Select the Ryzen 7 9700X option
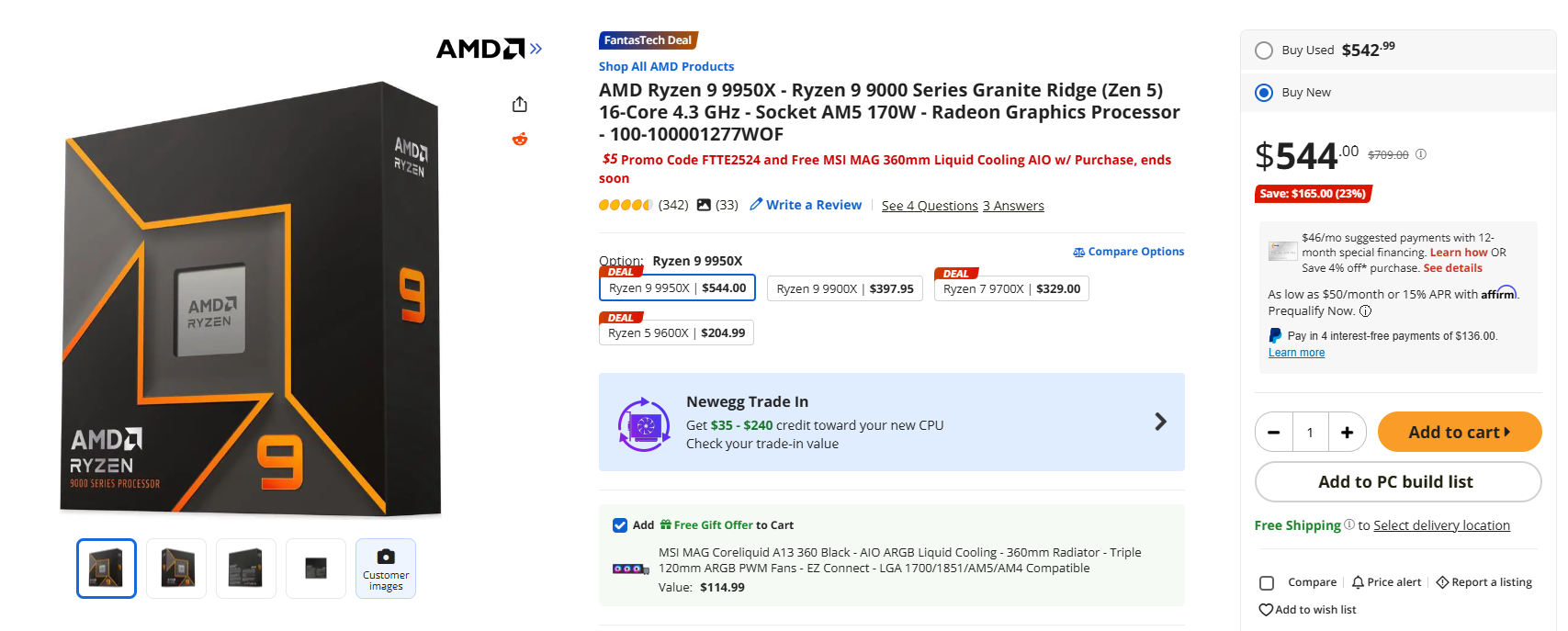 (1010, 287)
